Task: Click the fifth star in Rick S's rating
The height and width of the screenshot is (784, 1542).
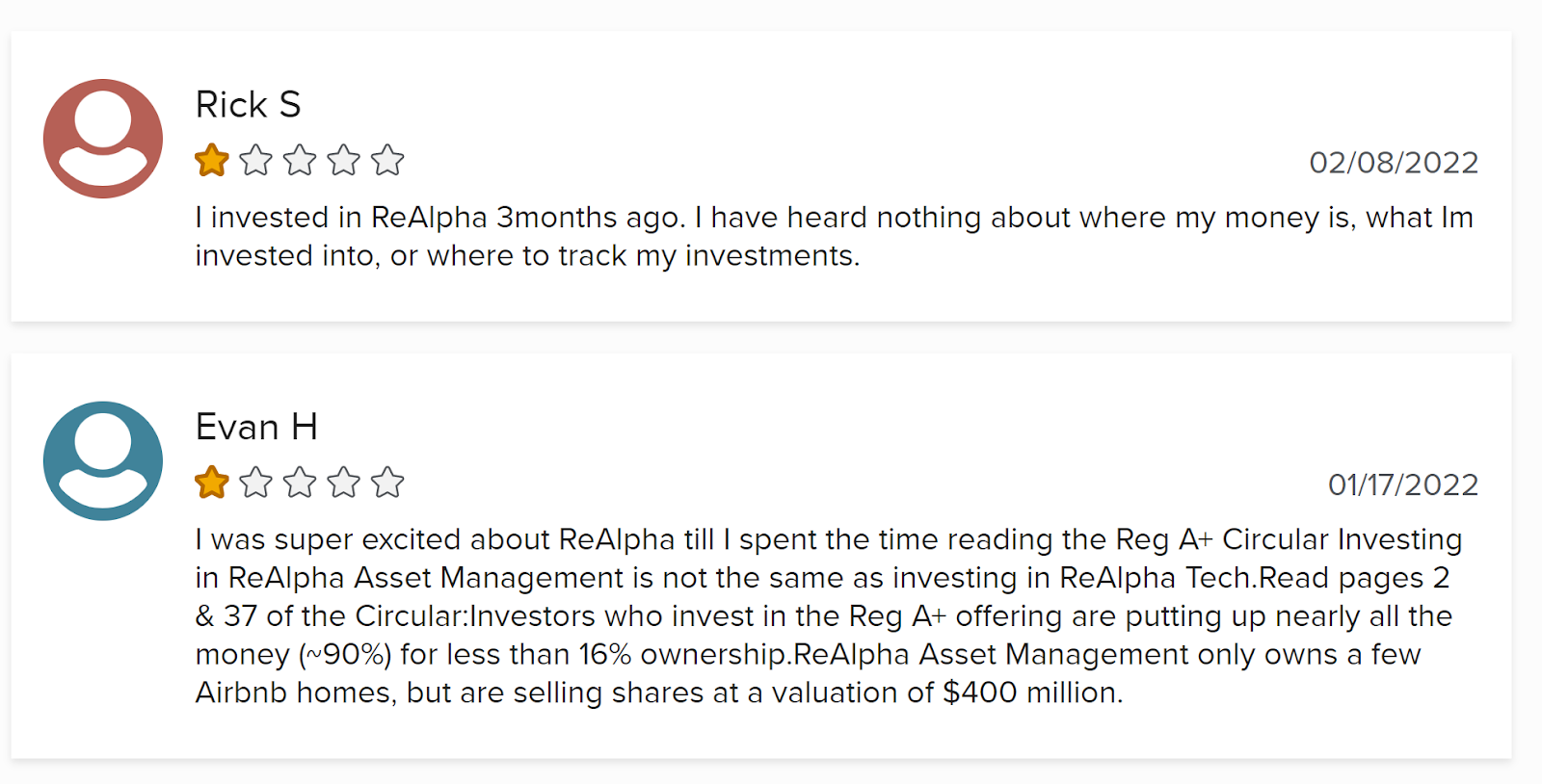Action: [387, 160]
